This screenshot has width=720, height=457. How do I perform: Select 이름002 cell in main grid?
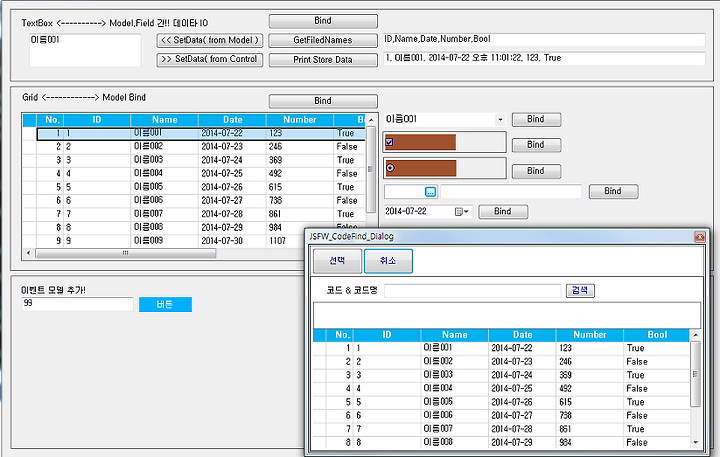[x=164, y=147]
